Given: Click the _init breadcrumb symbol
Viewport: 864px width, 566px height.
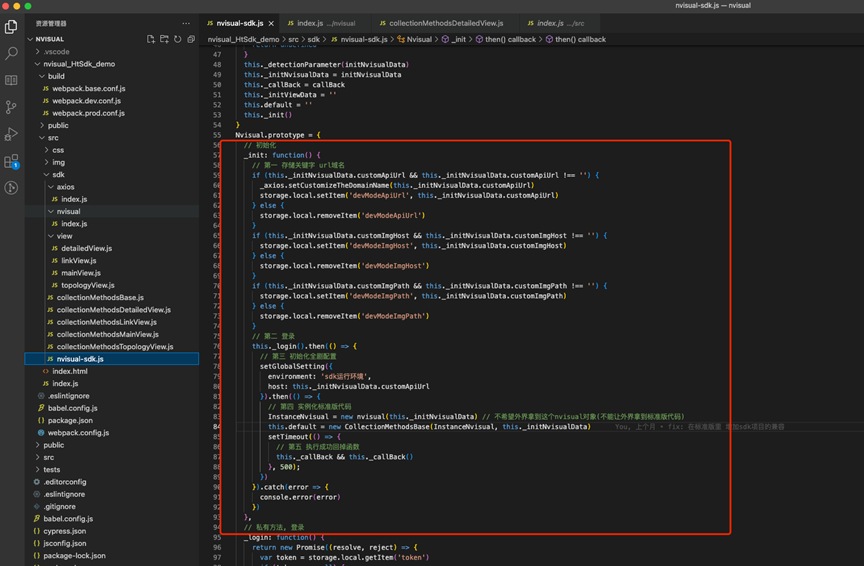Looking at the screenshot, I should point(459,39).
